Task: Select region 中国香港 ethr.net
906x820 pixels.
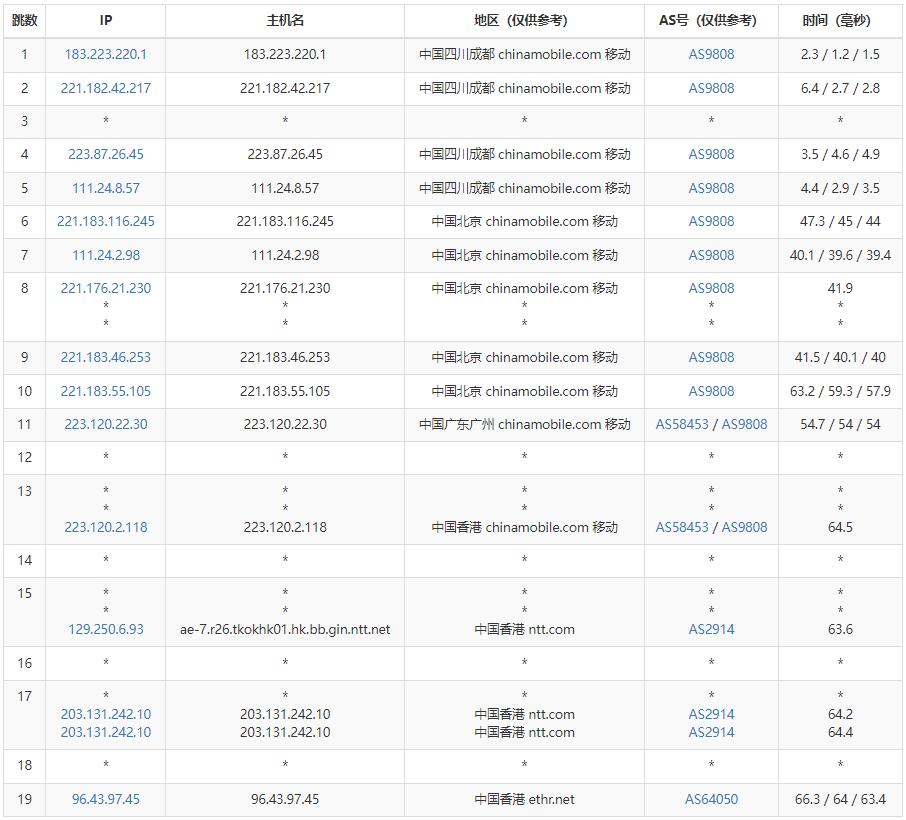Action: click(x=525, y=800)
